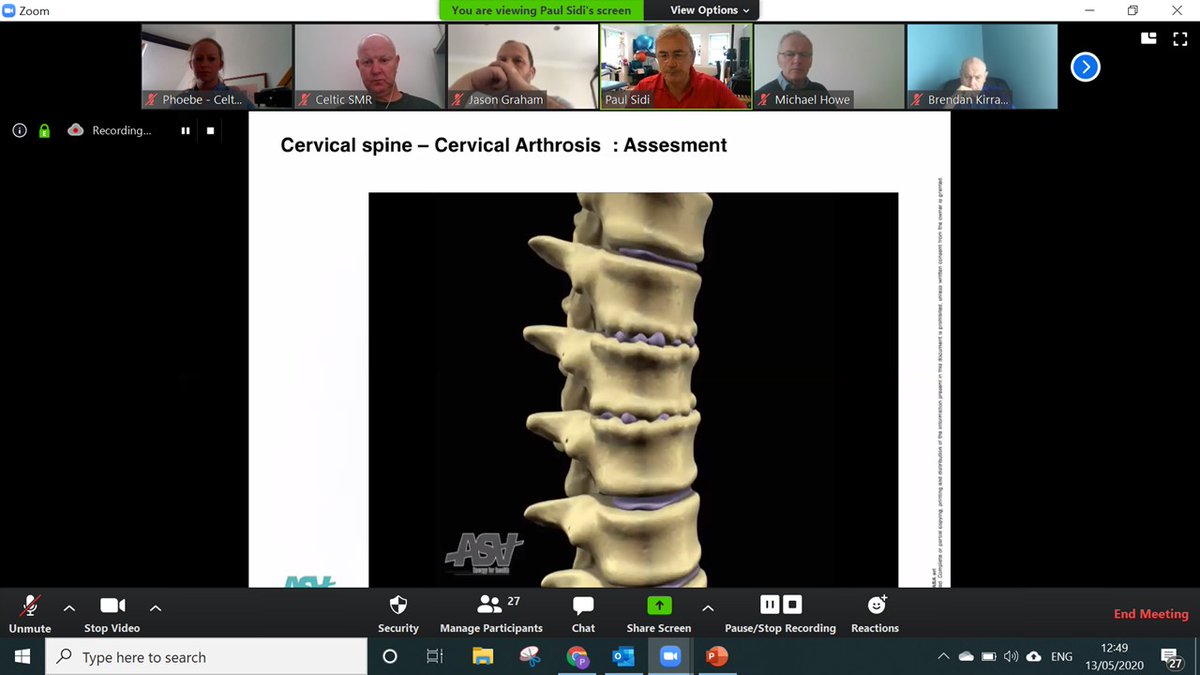1200x675 pixels.
Task: Open Windows Start menu
Action: (x=22, y=656)
